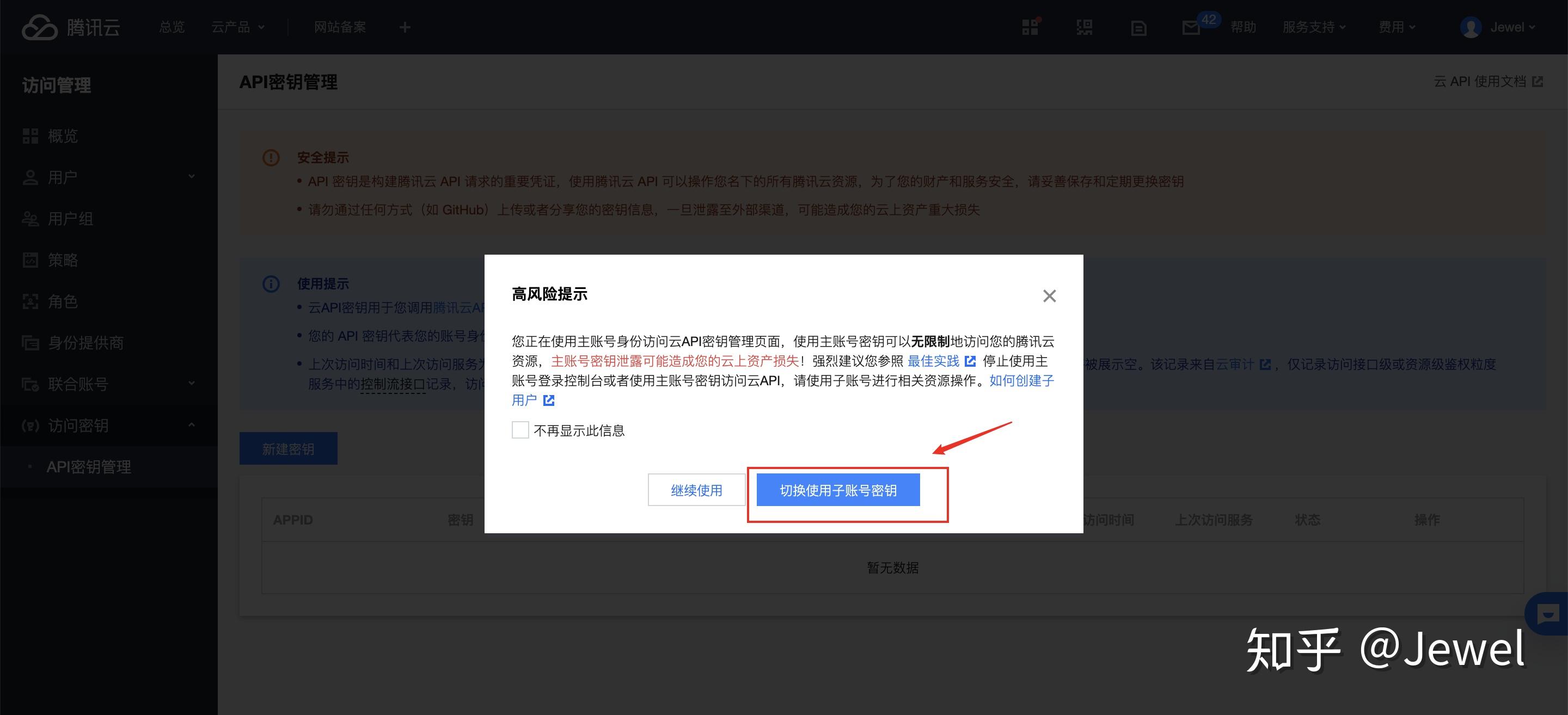Click the 用户组 group icon in sidebar
This screenshot has height=715, width=1568.
pos(30,218)
